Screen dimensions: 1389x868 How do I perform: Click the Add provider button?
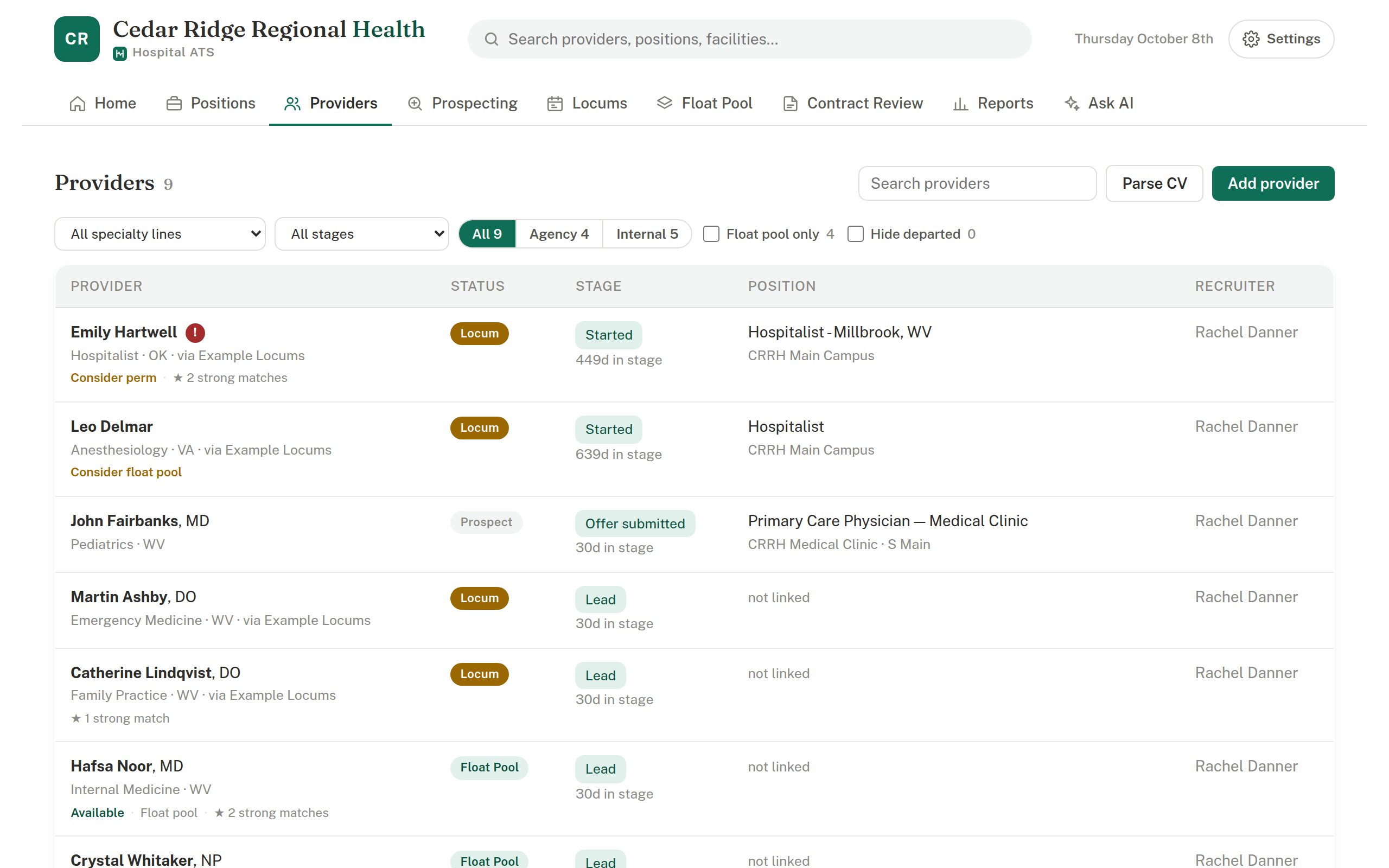[1273, 184]
